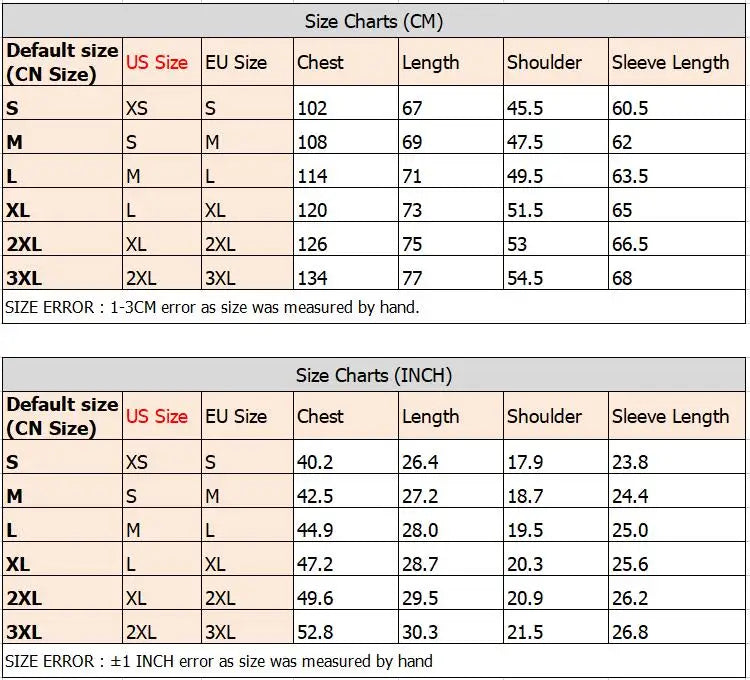Click the "Size Charts (INCH)" title
The image size is (750, 680).
click(x=373, y=375)
